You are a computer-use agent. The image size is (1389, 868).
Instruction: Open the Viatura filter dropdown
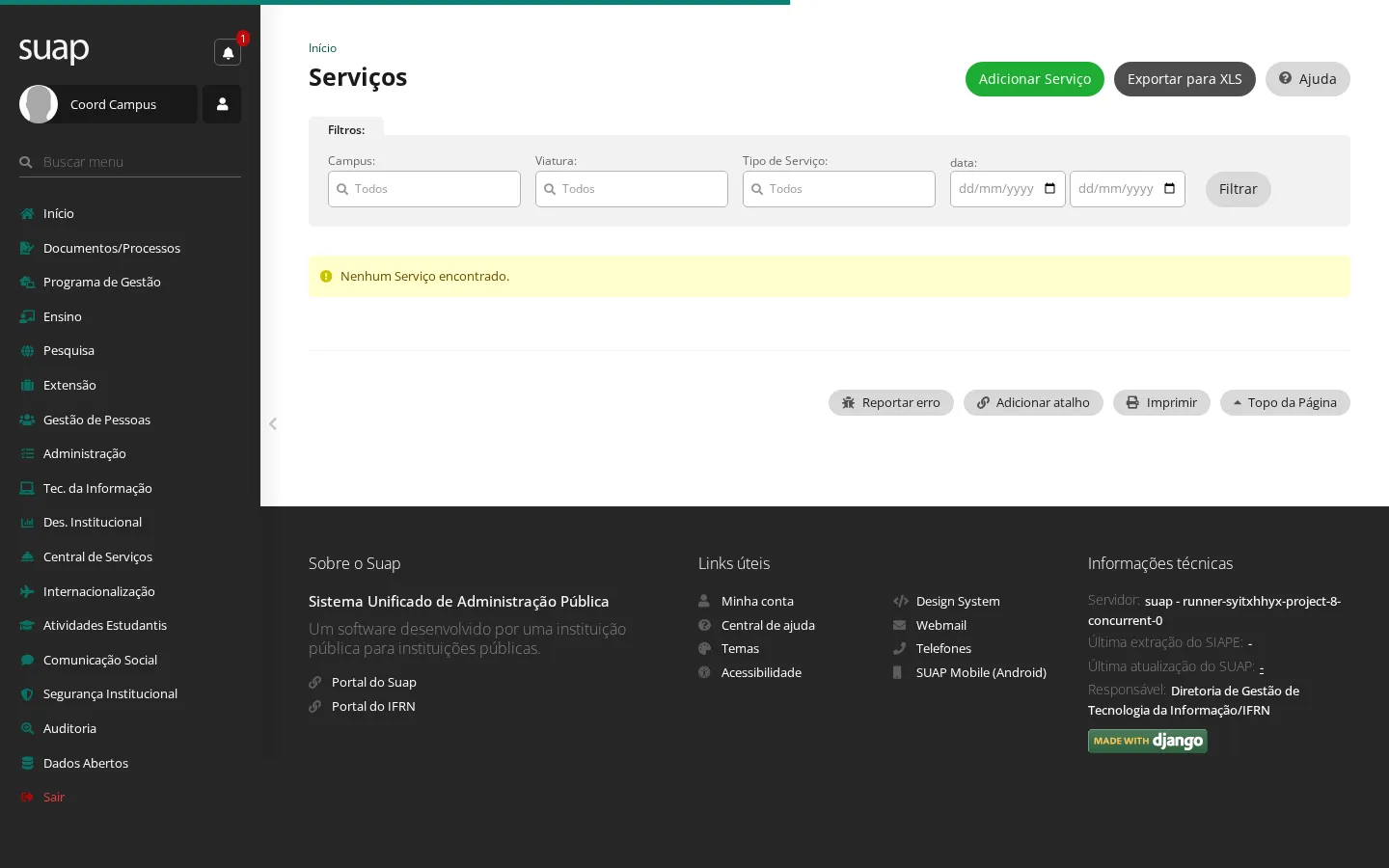(x=632, y=189)
